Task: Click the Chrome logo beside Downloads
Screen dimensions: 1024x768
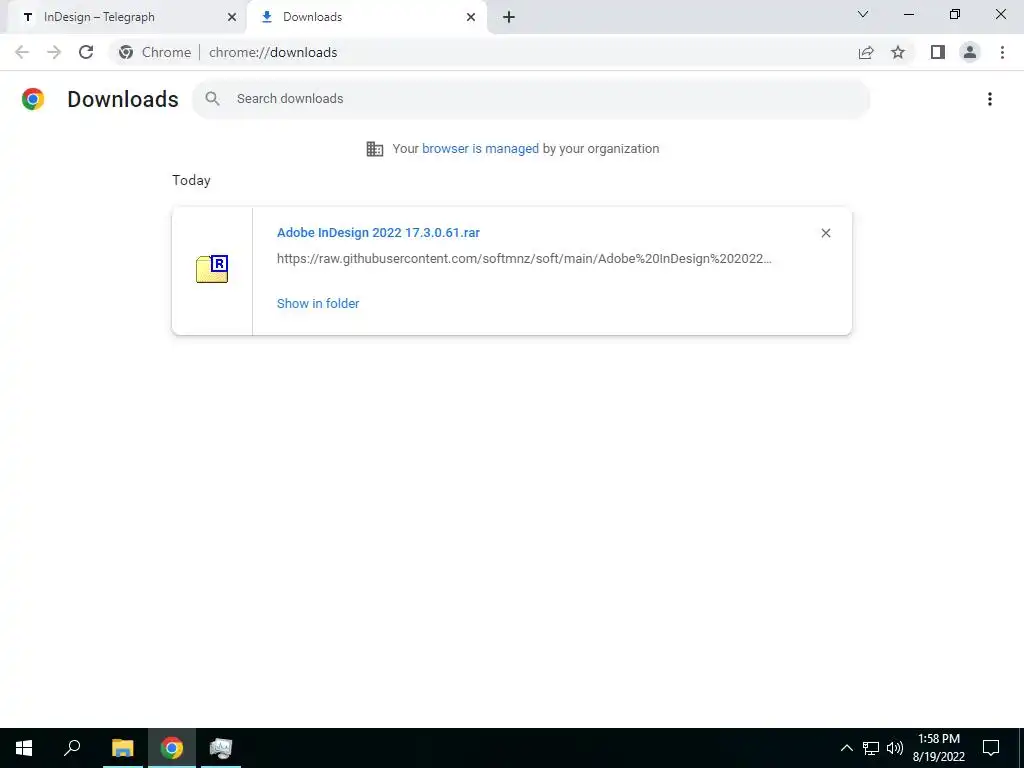Action: pos(33,99)
